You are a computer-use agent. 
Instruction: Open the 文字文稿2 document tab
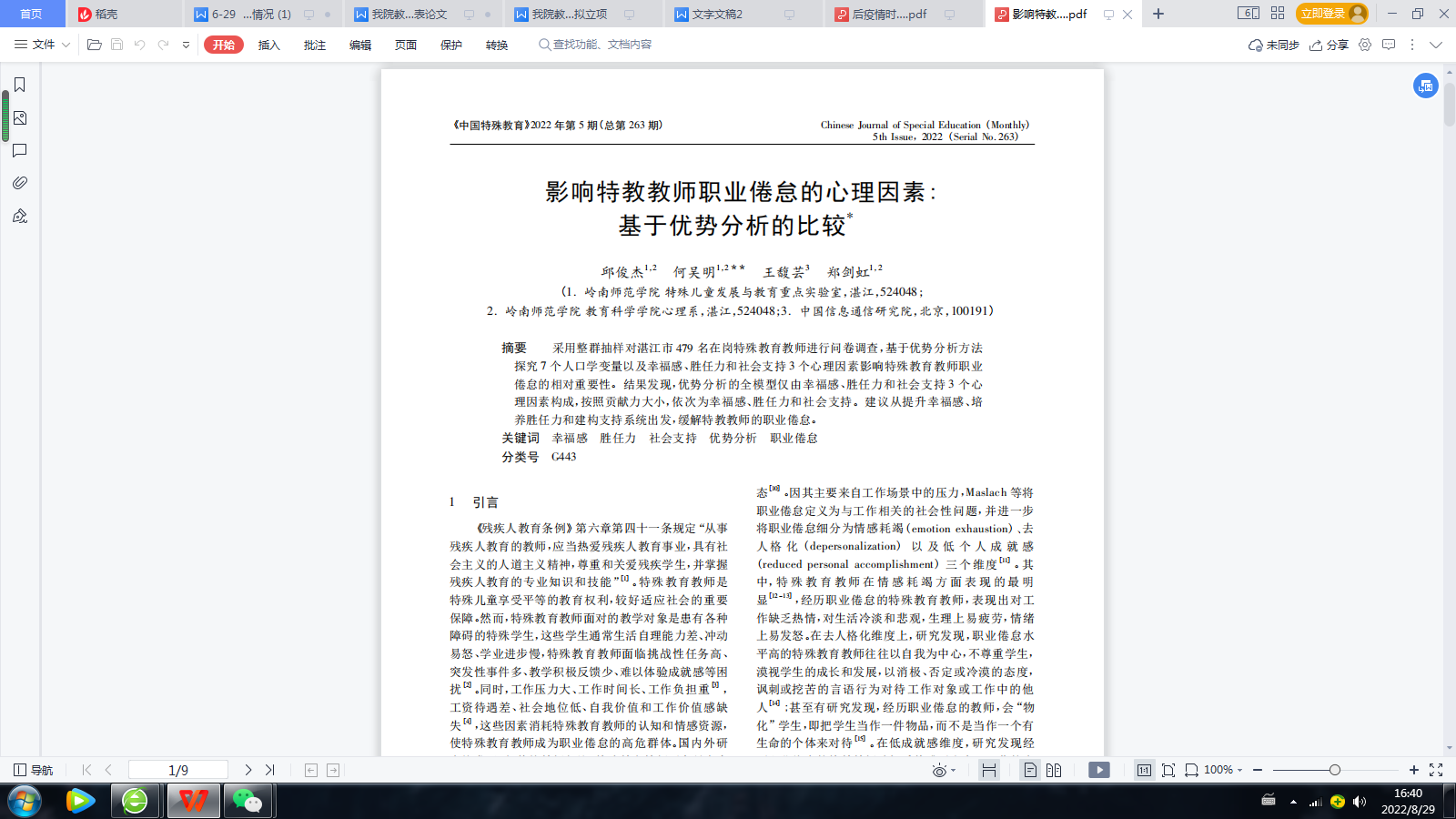(717, 15)
